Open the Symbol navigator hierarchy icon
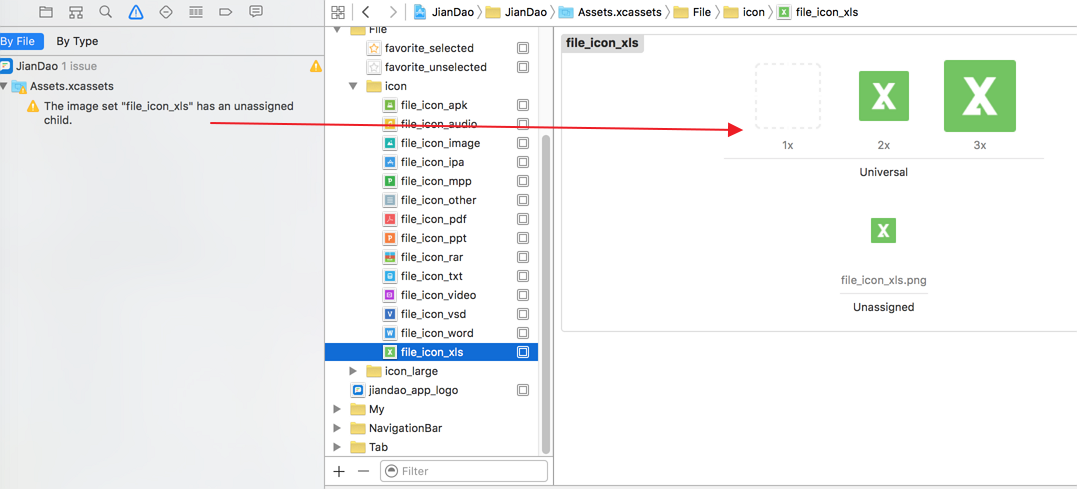Viewport: 1077px width, 489px height. tap(76, 12)
